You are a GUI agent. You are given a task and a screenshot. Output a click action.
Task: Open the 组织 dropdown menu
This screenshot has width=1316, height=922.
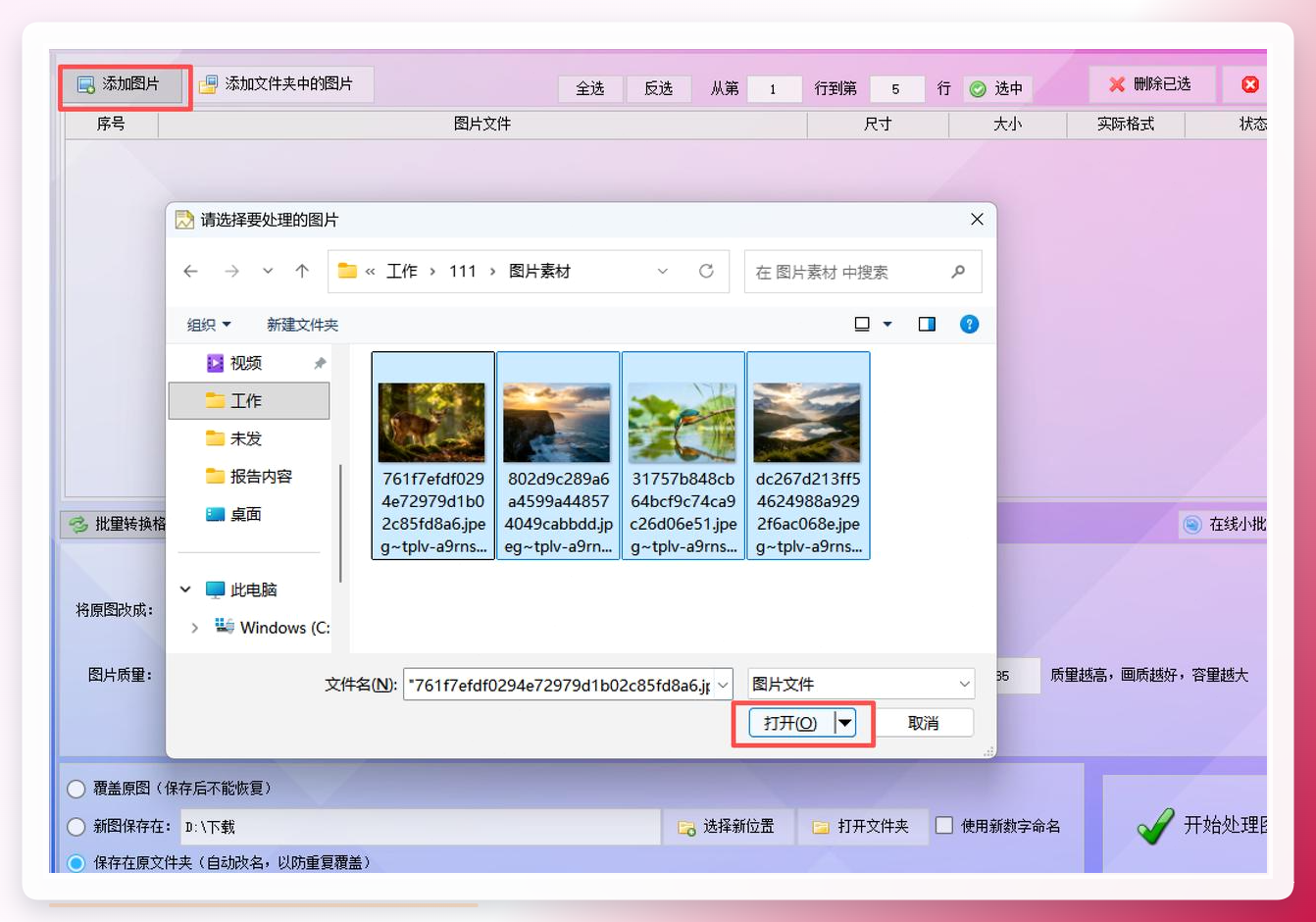(209, 325)
